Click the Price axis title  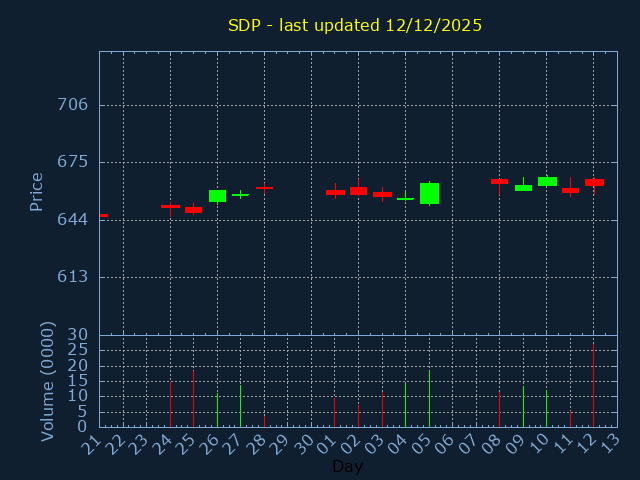point(37,191)
